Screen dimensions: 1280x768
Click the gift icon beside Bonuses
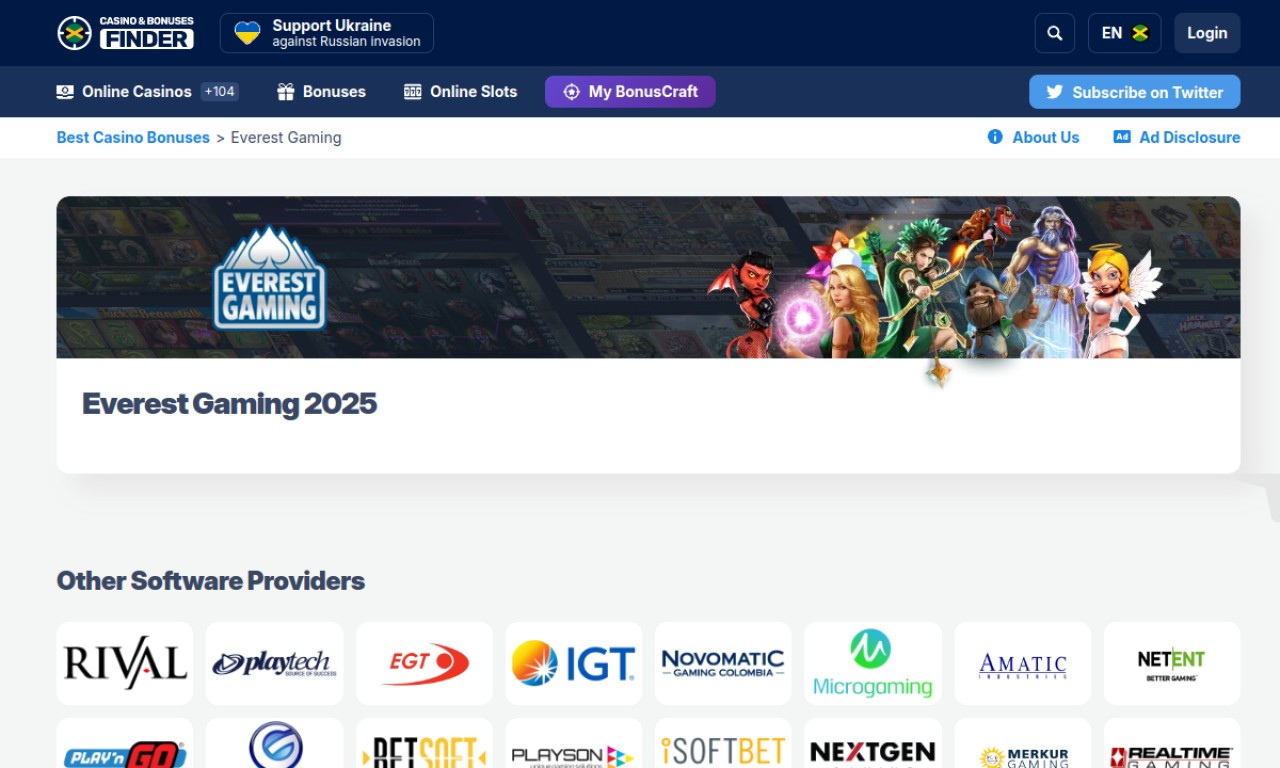coord(285,92)
